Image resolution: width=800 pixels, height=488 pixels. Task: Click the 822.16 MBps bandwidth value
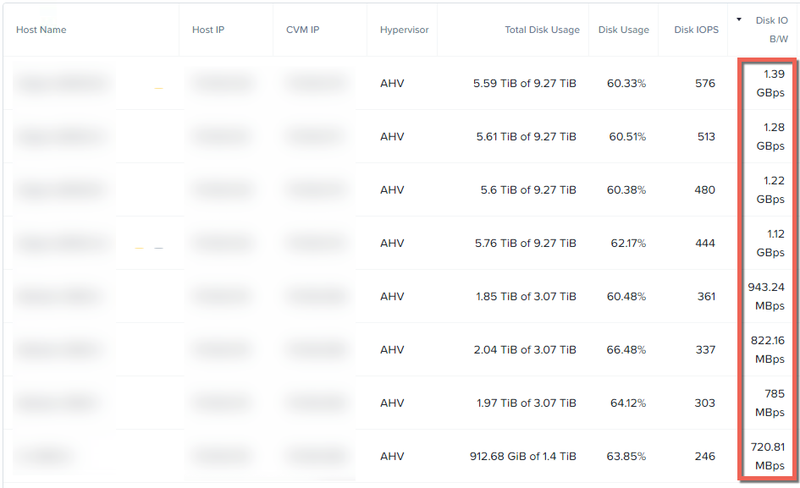(x=768, y=350)
